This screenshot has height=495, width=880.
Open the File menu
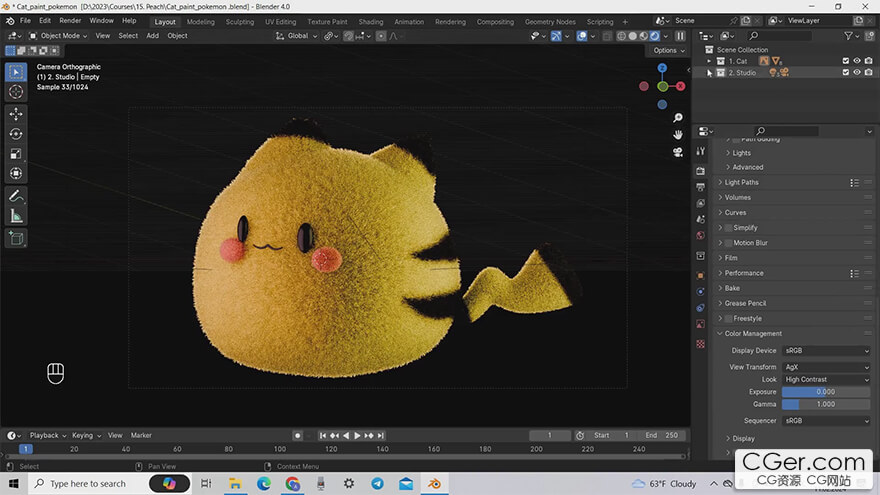(x=25, y=21)
